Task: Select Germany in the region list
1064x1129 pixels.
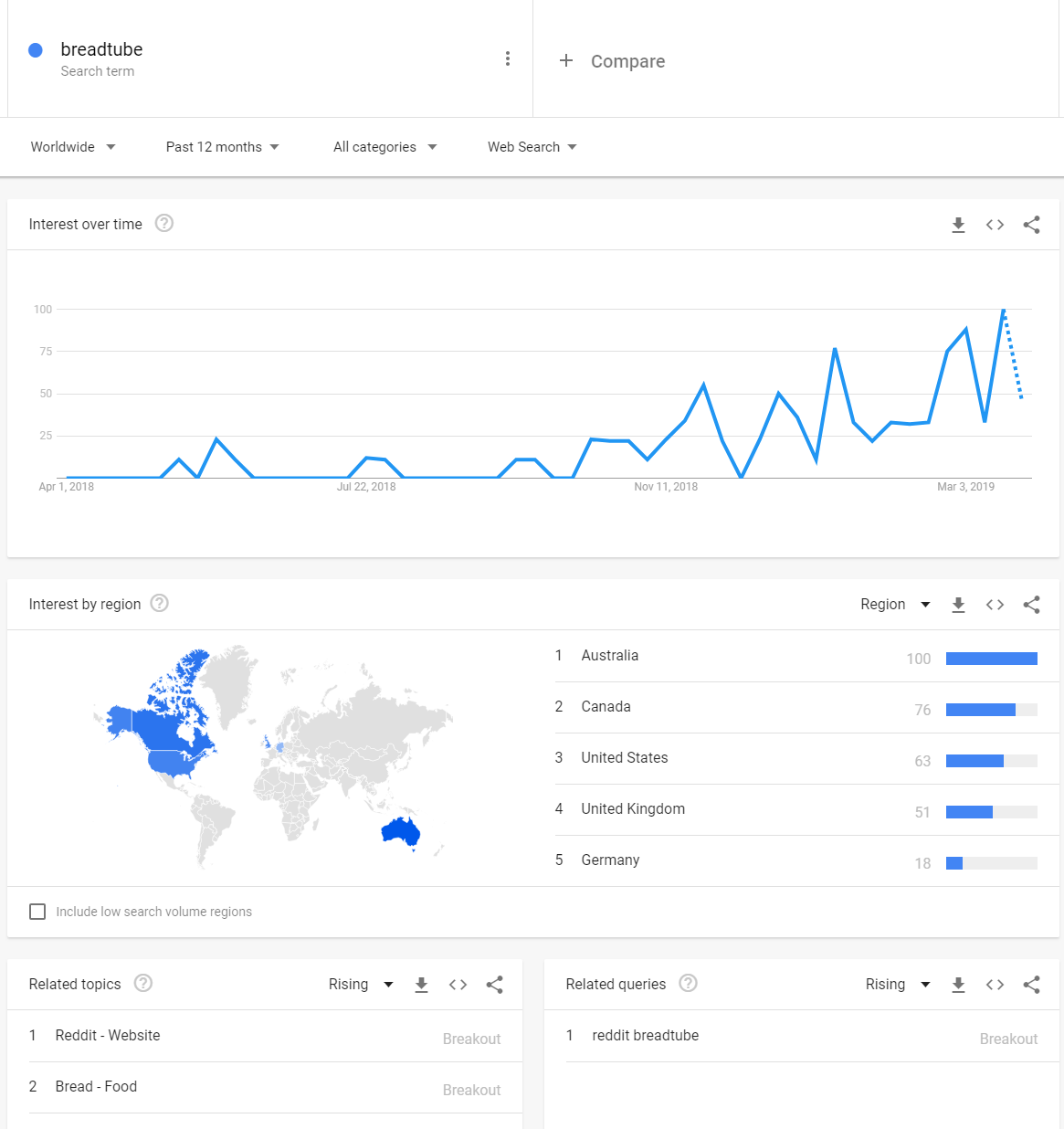Action: (x=610, y=860)
